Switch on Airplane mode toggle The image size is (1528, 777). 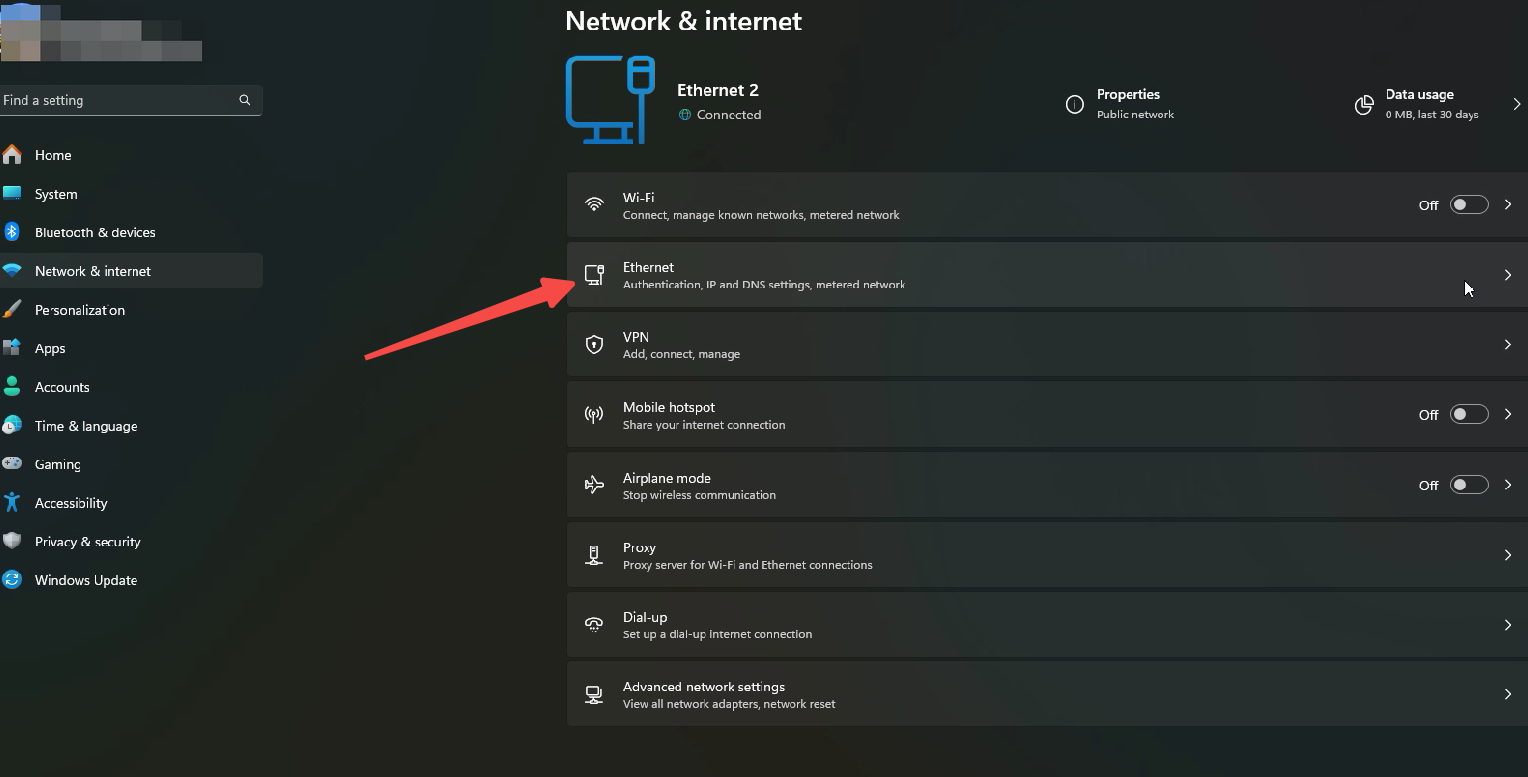[1469, 485]
